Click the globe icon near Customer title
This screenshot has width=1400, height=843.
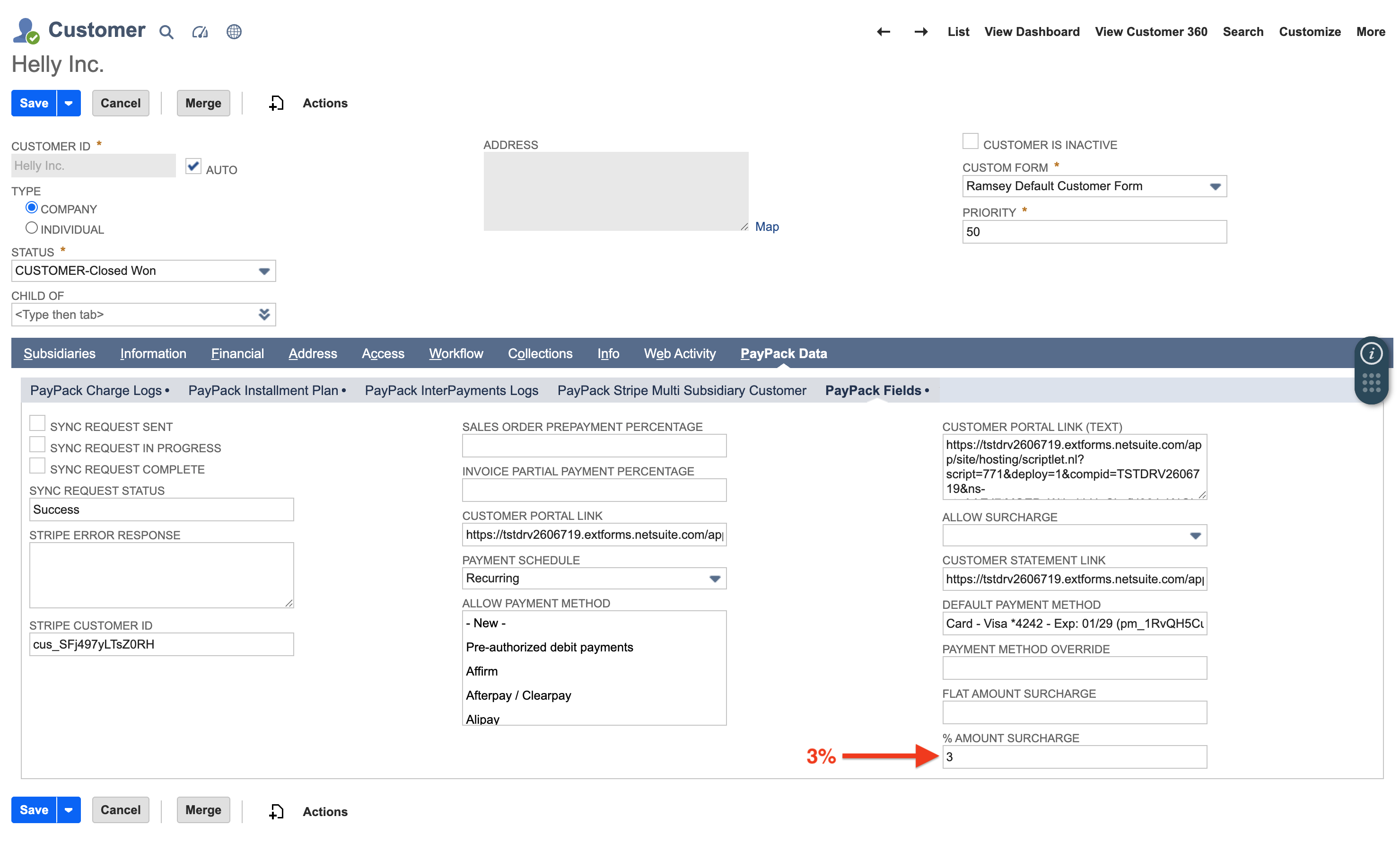coord(234,32)
